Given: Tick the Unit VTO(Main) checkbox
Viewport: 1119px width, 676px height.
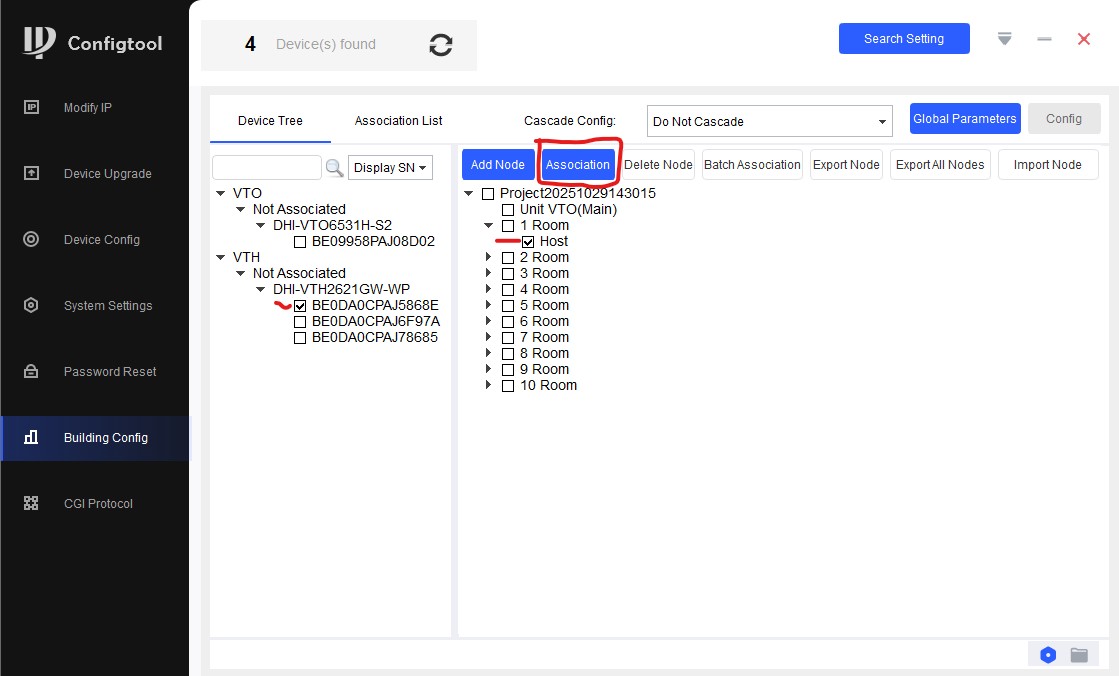Looking at the screenshot, I should coord(508,210).
